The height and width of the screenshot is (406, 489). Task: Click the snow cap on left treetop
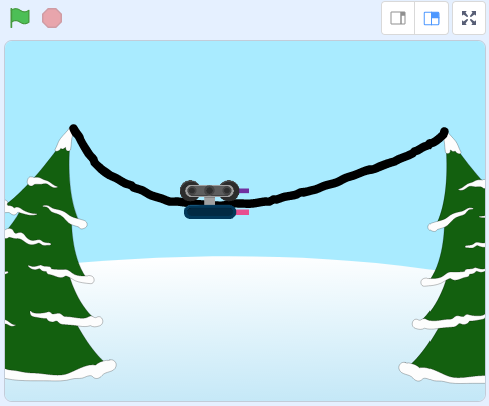(x=64, y=142)
